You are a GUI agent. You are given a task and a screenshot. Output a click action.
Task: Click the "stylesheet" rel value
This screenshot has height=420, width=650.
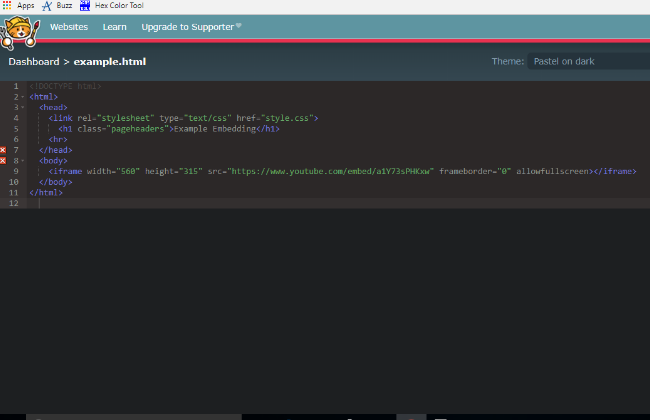(126, 118)
